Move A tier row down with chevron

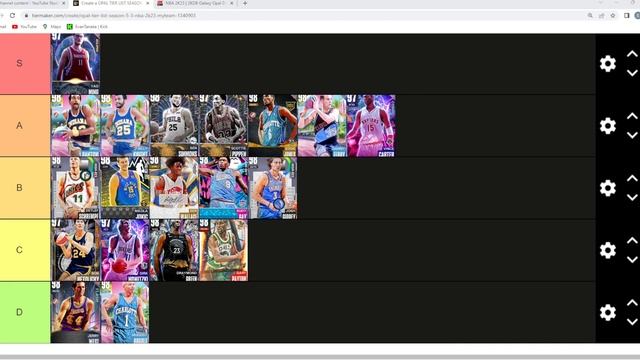point(632,135)
